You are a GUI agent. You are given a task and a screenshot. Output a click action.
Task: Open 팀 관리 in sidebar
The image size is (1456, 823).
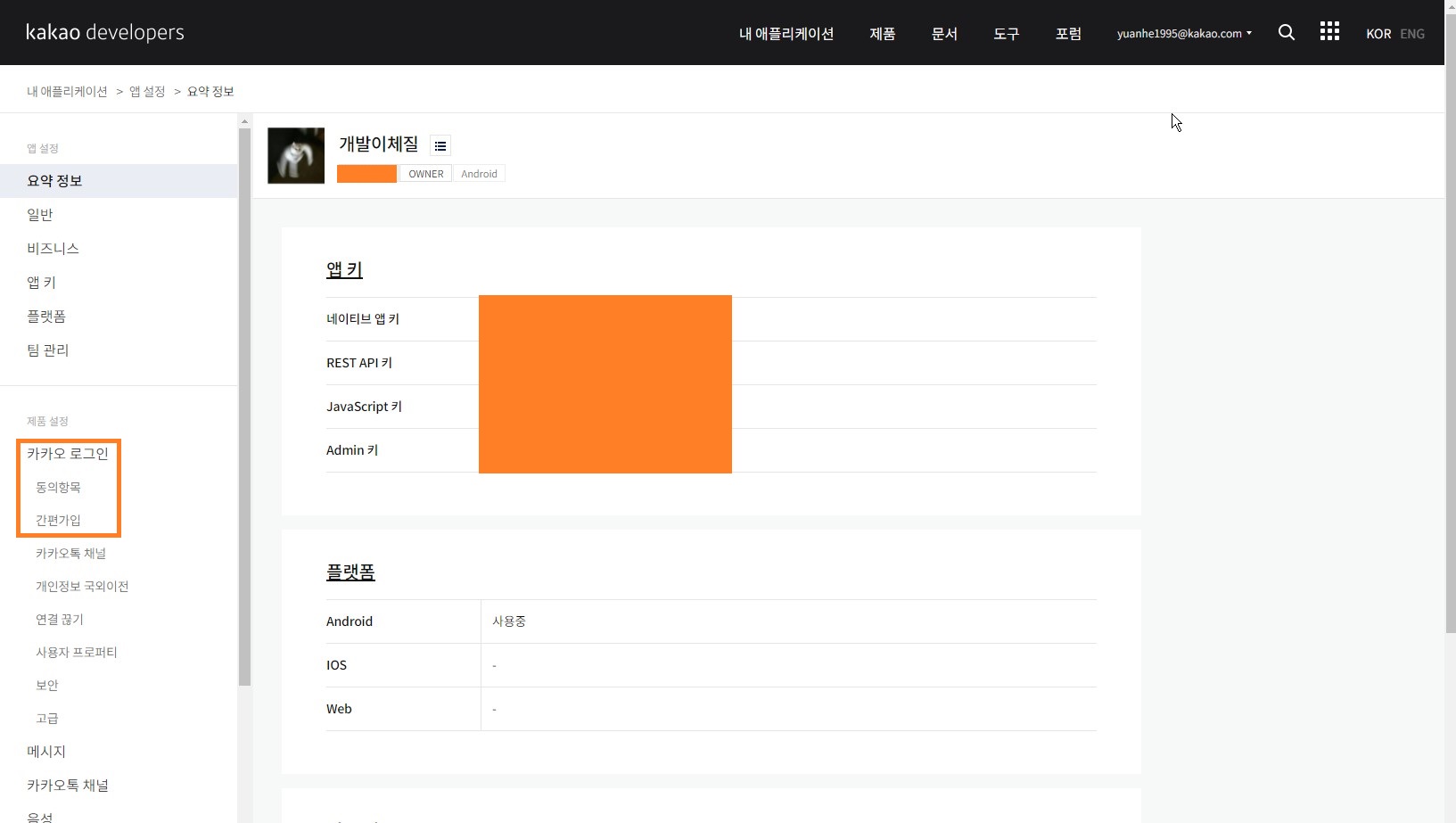pyautogui.click(x=47, y=350)
